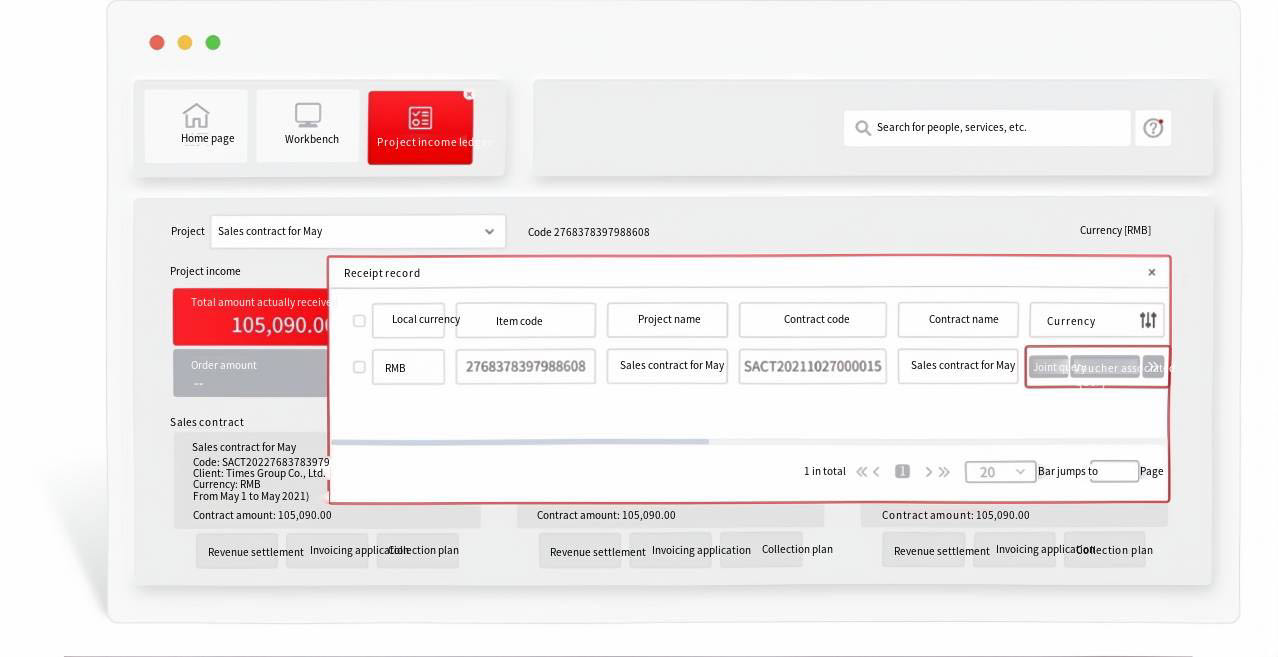Check the RMB record row checkbox
Viewport: 1278px width, 657px height.
(359, 367)
